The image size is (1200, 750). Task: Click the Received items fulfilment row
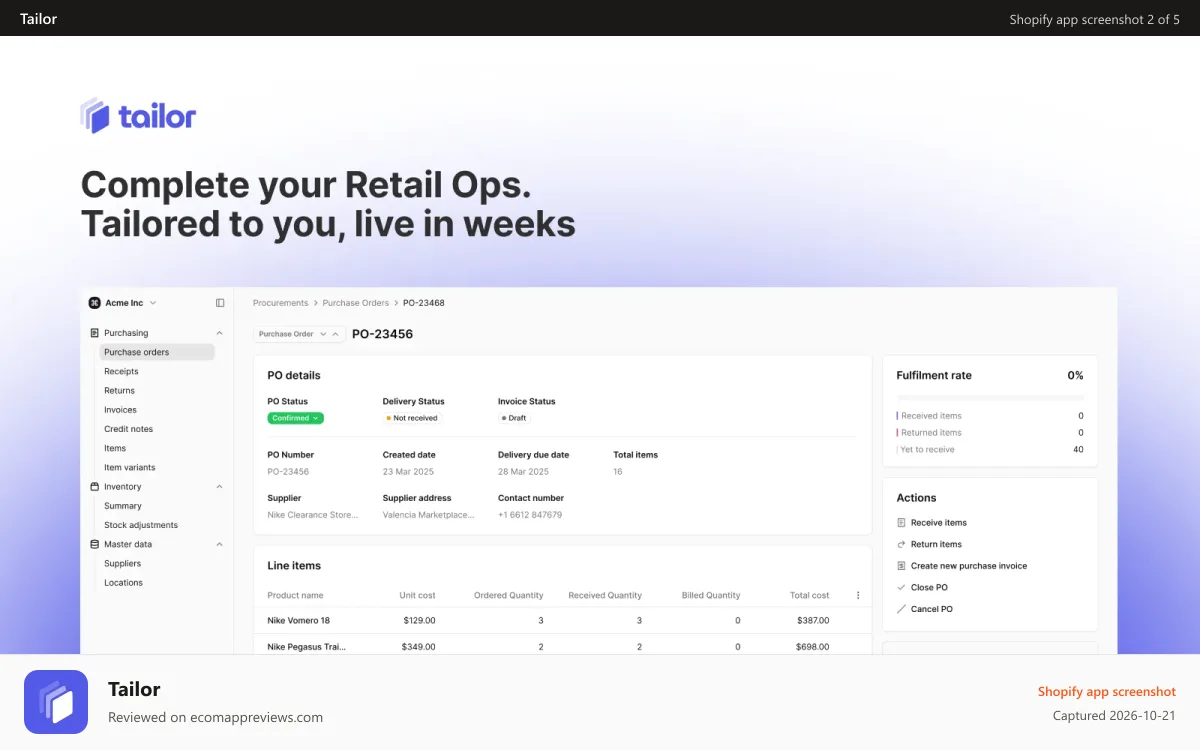990,416
